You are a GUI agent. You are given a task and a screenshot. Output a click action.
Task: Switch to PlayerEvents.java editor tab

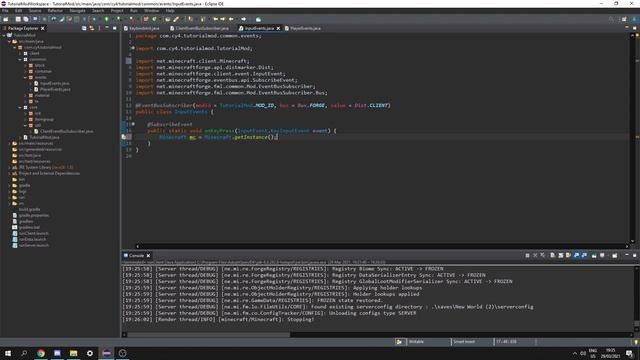(x=302, y=28)
